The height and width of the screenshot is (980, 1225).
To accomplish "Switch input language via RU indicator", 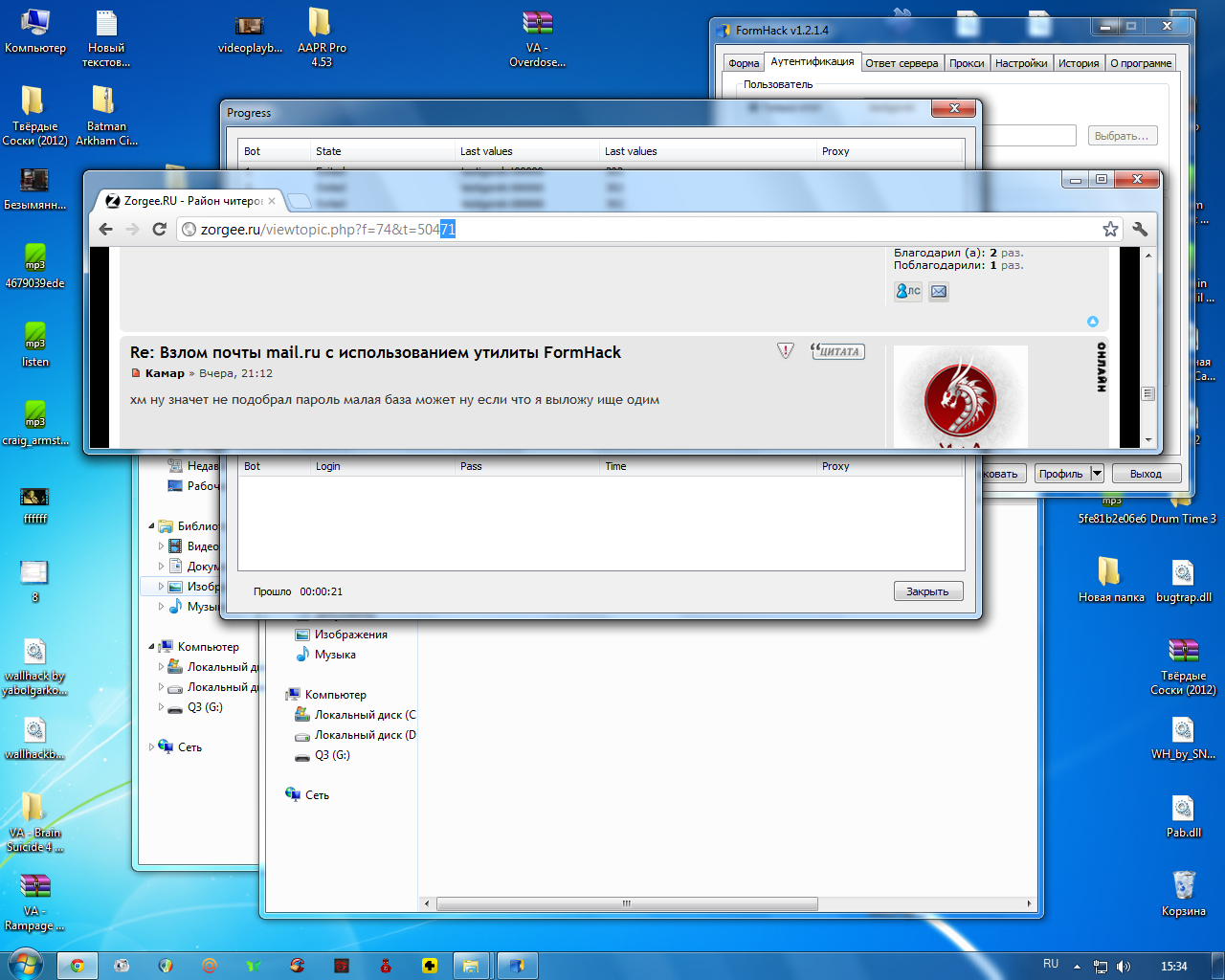I will click(x=1051, y=965).
